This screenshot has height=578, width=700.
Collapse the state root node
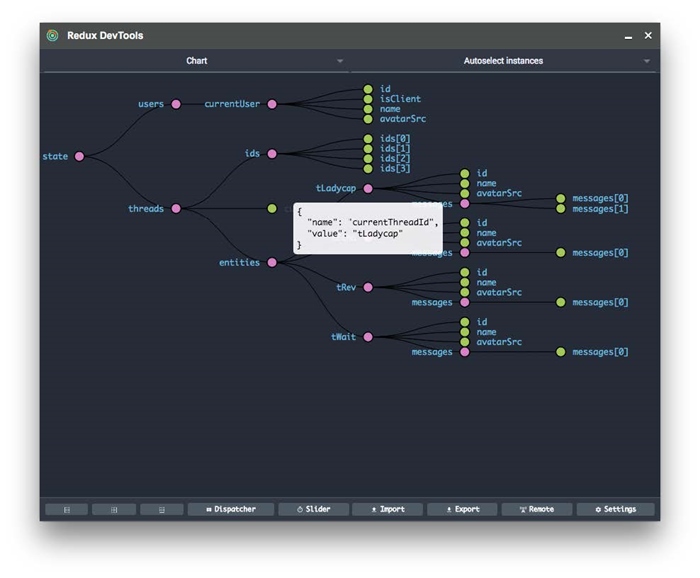[79, 156]
